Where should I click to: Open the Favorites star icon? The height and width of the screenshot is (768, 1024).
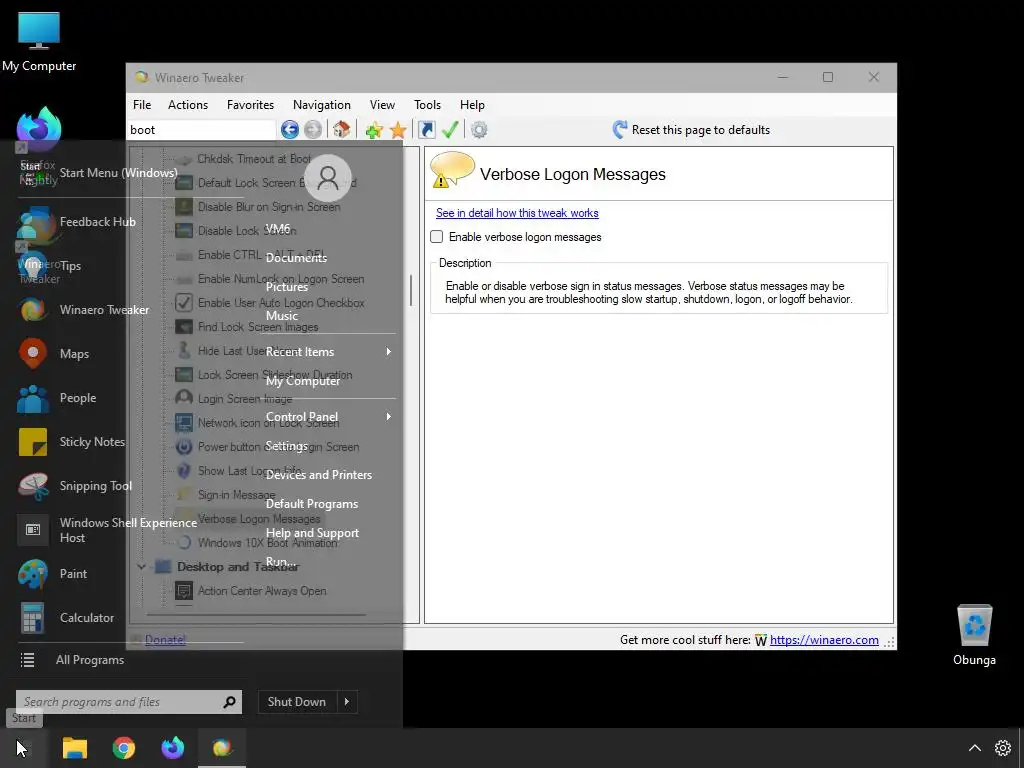click(398, 130)
